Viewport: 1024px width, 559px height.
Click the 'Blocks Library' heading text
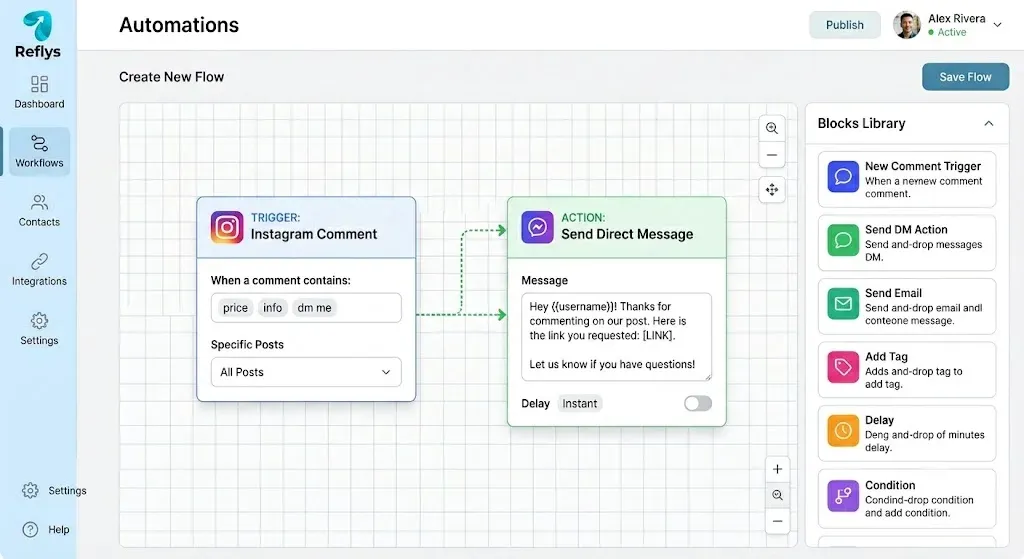click(x=861, y=123)
